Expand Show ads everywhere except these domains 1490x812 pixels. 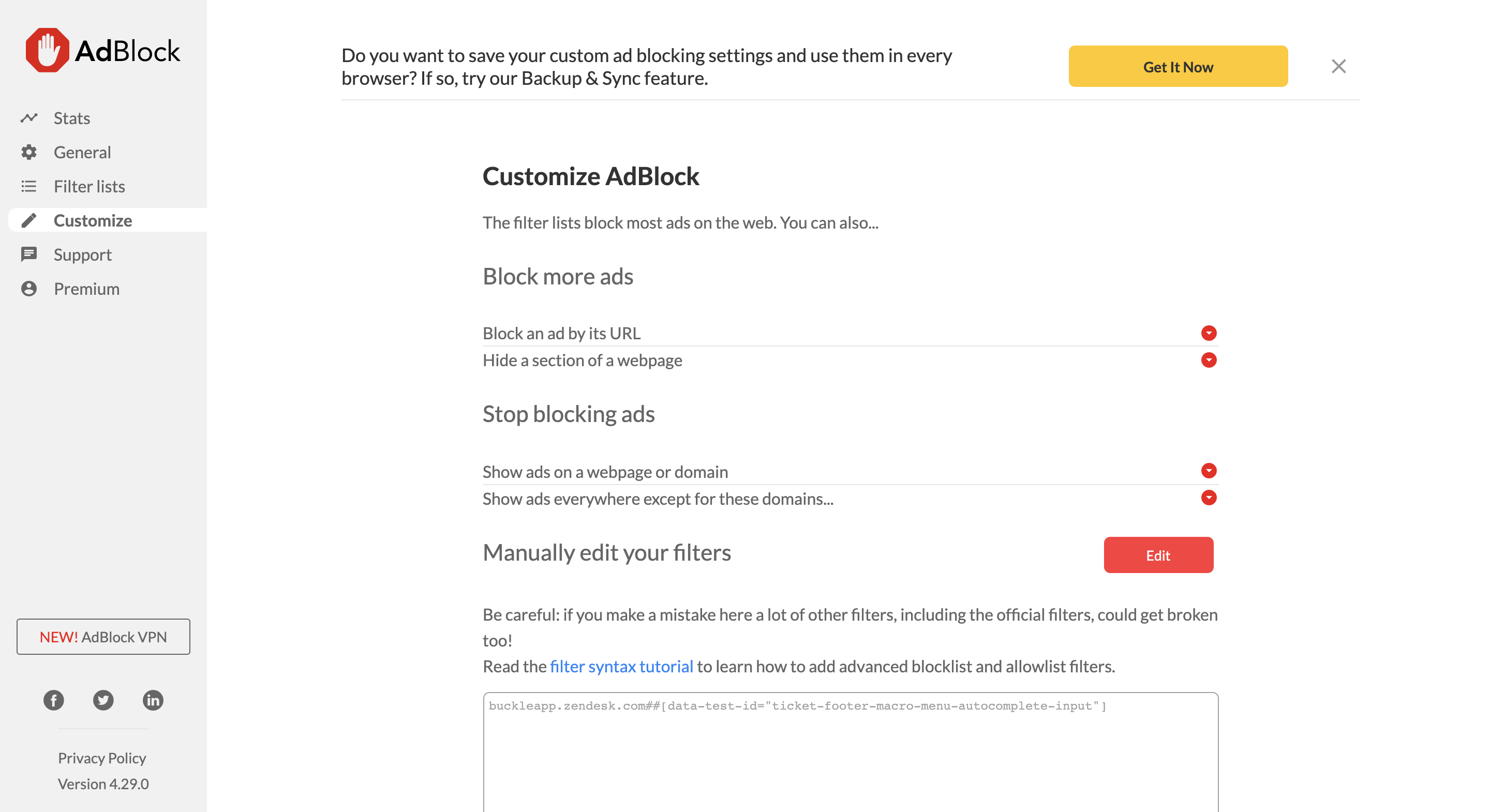[1209, 498]
